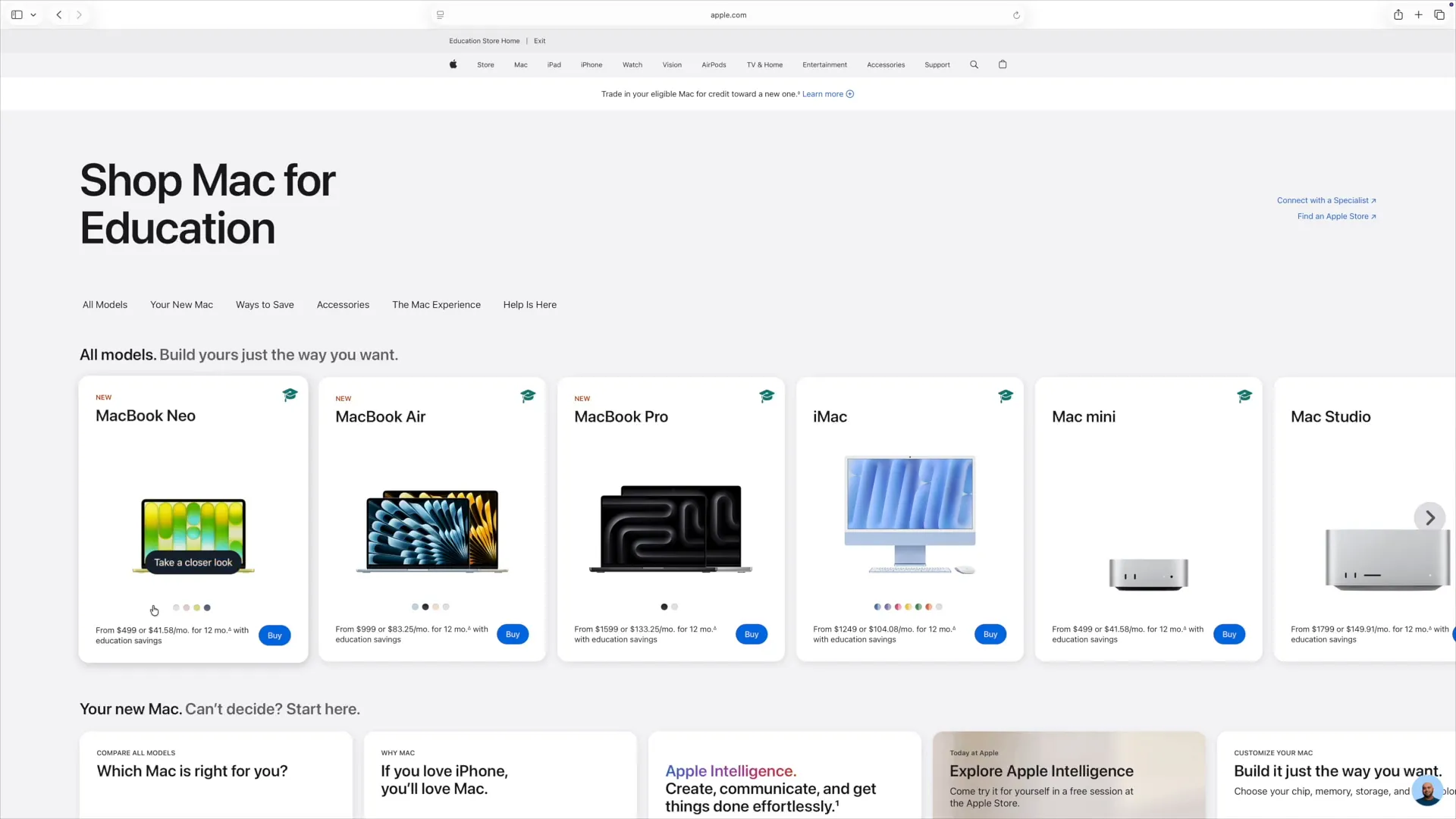The width and height of the screenshot is (1456, 819).
Task: Open the specialist chat avatar icon
Action: 1427,791
